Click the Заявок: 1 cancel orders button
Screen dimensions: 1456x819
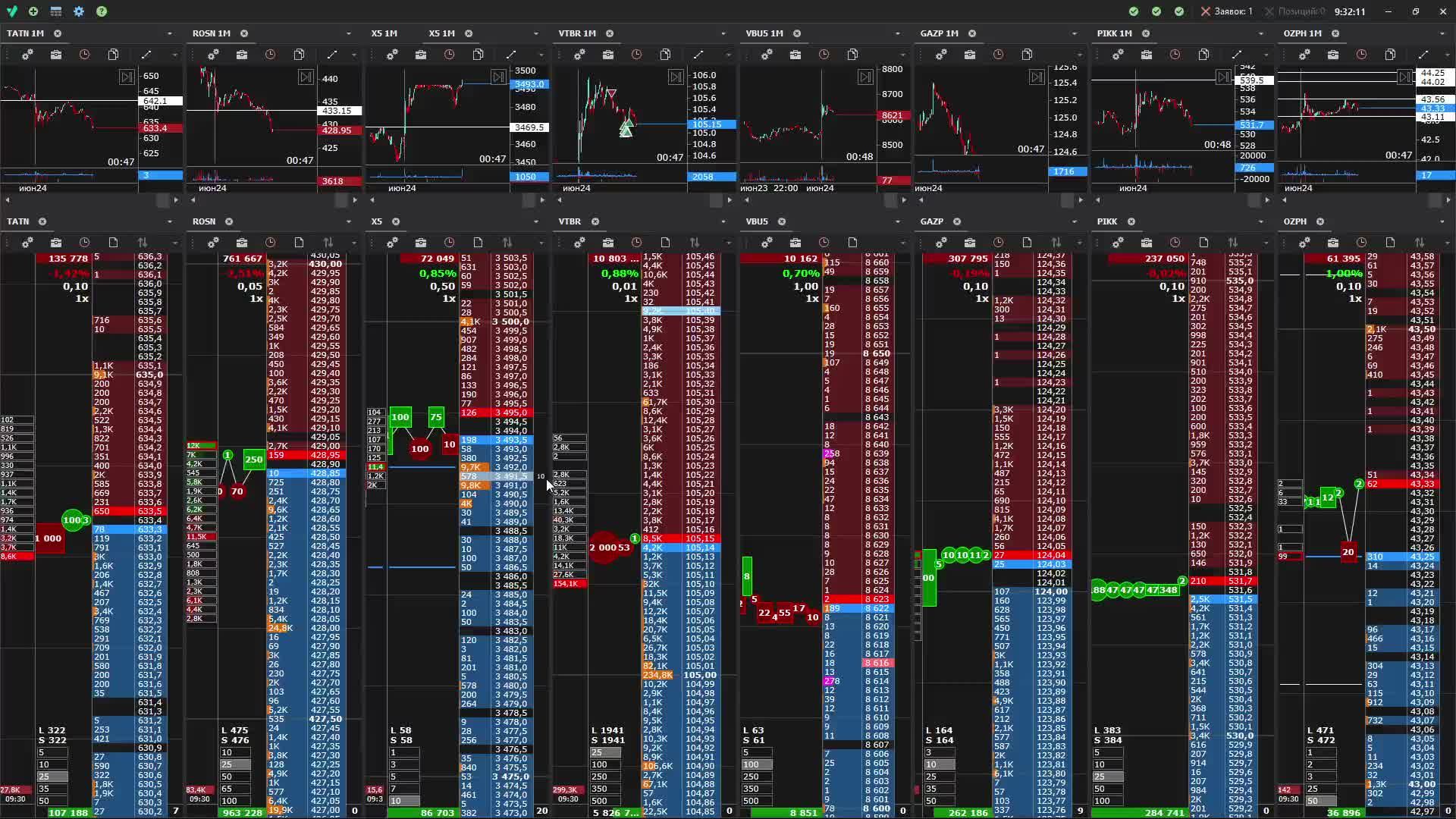(1226, 11)
